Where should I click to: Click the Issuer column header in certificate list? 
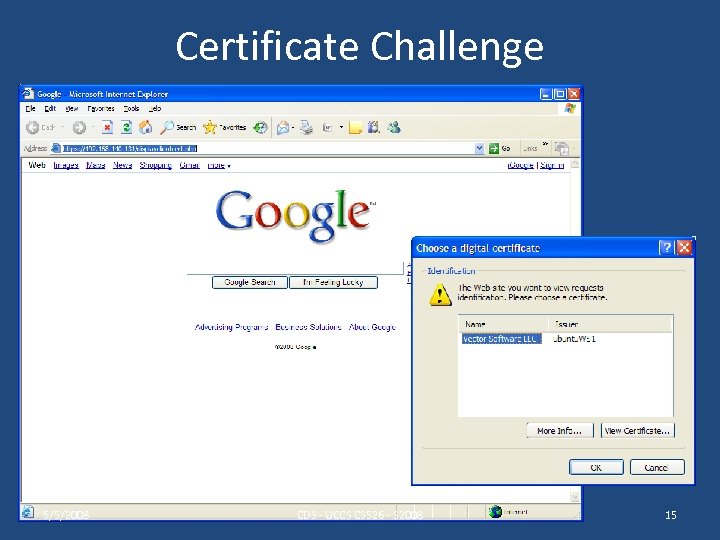610,324
